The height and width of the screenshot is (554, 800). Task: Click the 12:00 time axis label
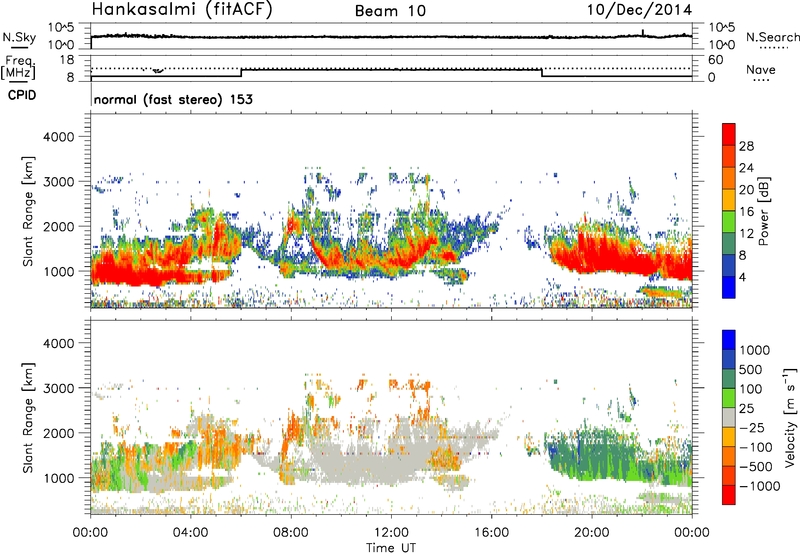391,533
